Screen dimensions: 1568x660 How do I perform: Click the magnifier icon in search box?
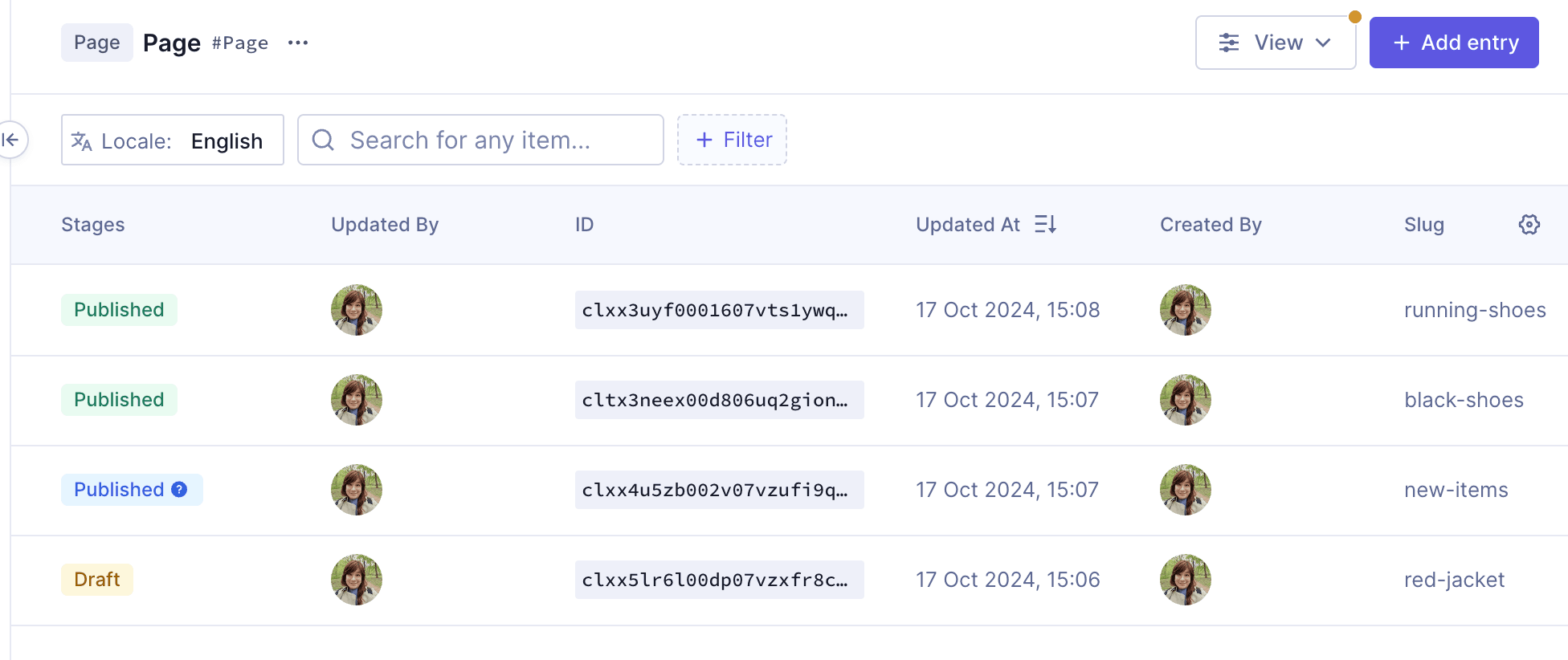click(x=323, y=141)
